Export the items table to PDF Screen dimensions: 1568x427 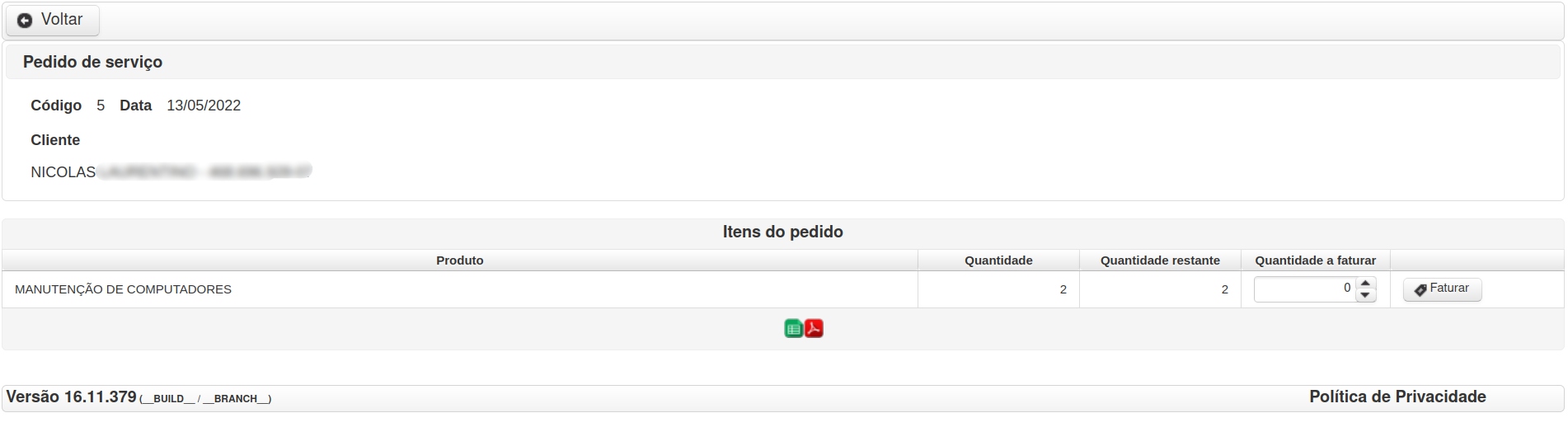coord(814,329)
